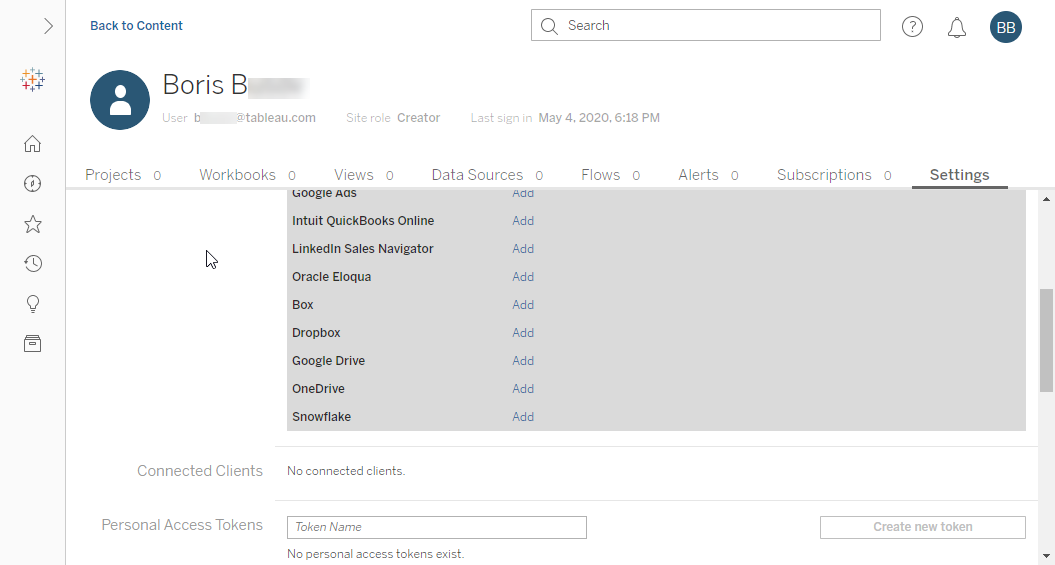Open the External Assets box icon
Viewport: 1055px width, 565px height.
(x=32, y=344)
